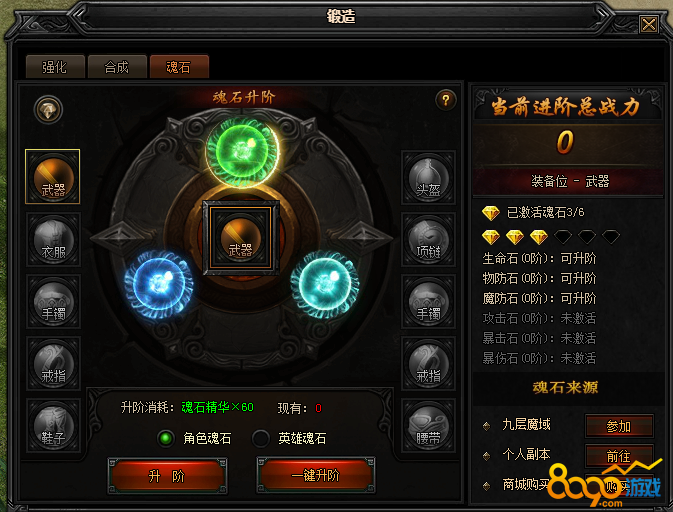Select the 腰带 belt slot icon

(x=428, y=426)
